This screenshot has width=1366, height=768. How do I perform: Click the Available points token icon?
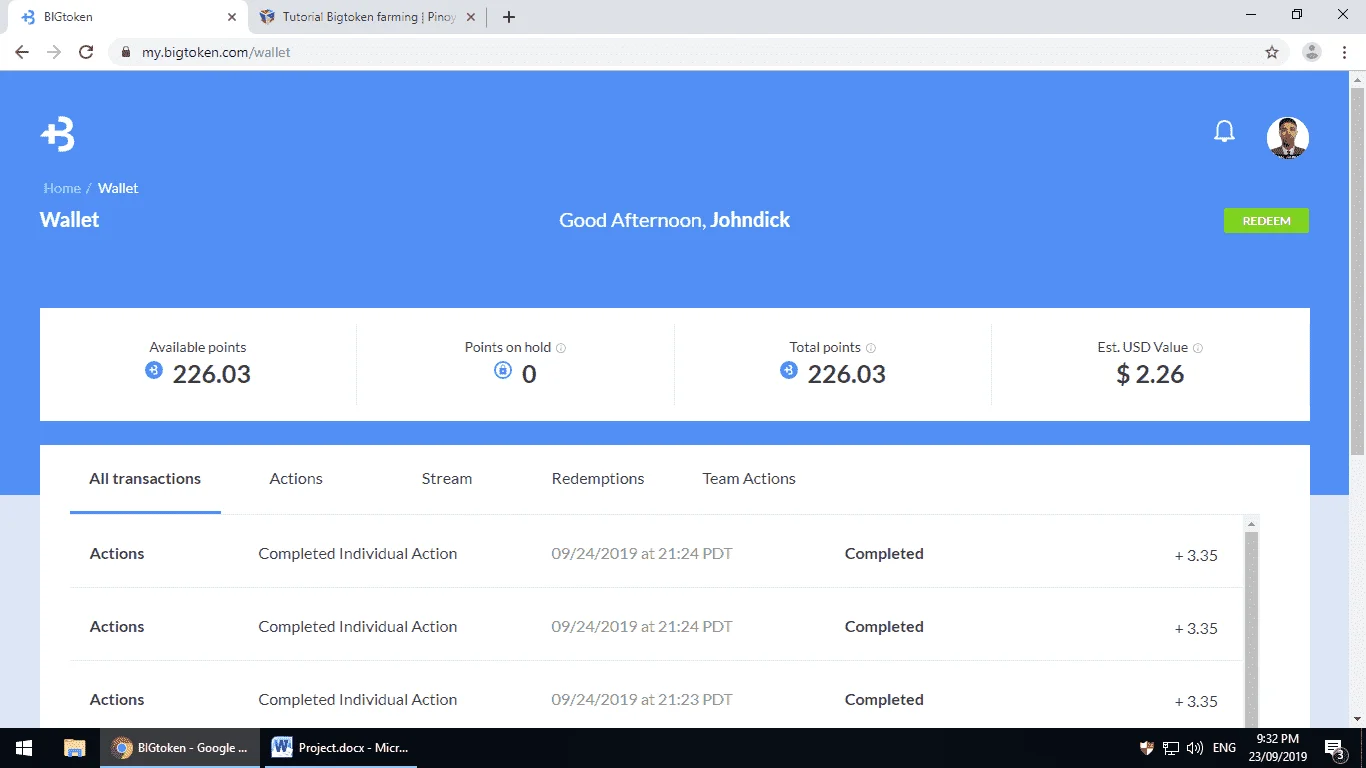(154, 371)
